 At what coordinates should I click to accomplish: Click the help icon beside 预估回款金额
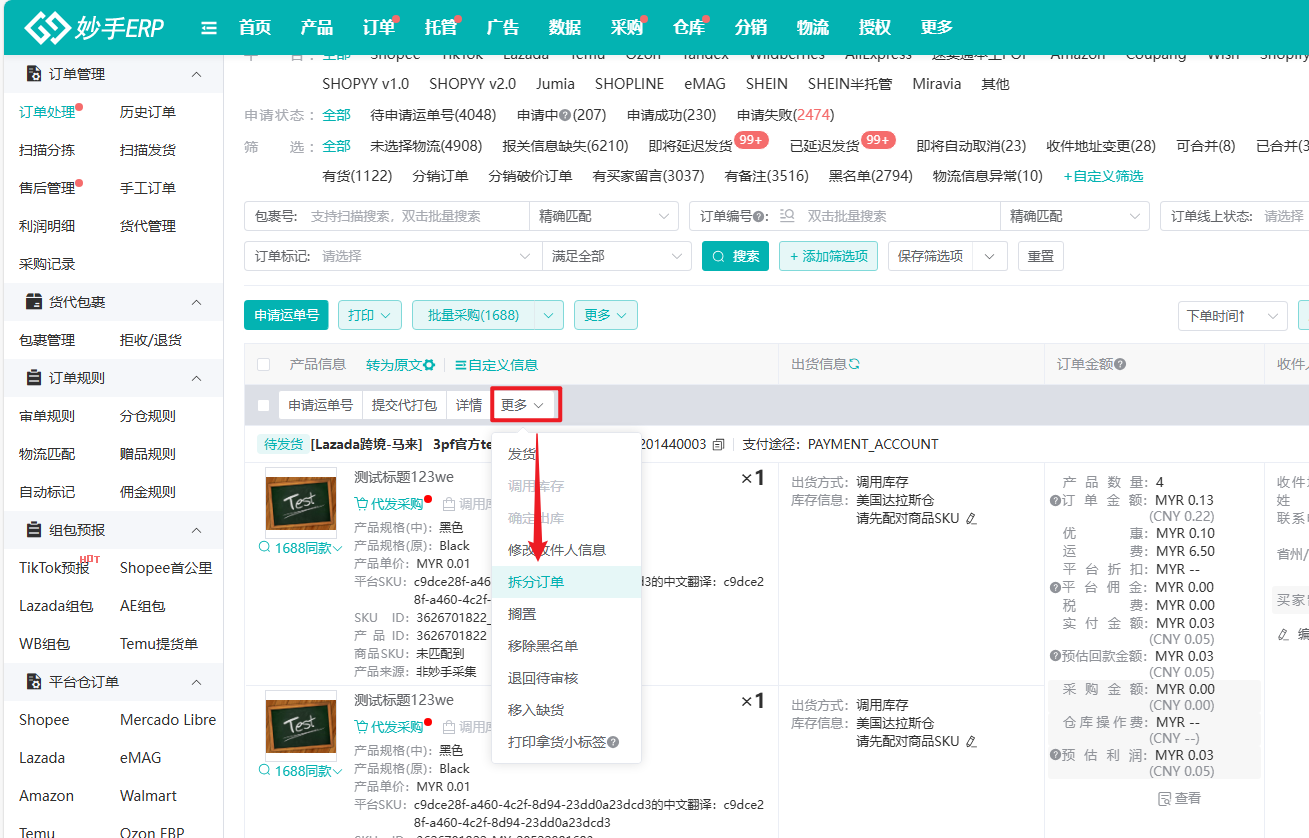click(x=1055, y=656)
